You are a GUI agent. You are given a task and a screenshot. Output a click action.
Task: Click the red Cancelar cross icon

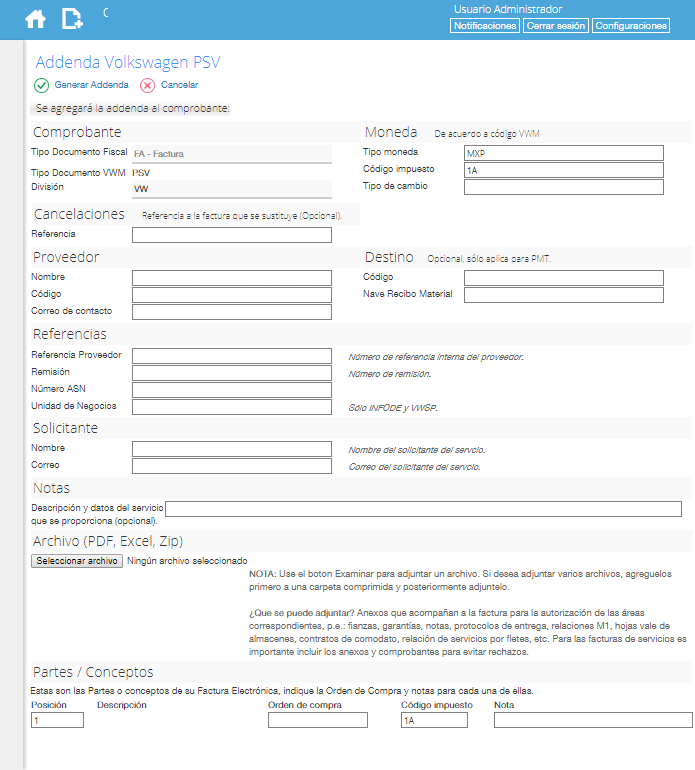pyautogui.click(x=147, y=85)
